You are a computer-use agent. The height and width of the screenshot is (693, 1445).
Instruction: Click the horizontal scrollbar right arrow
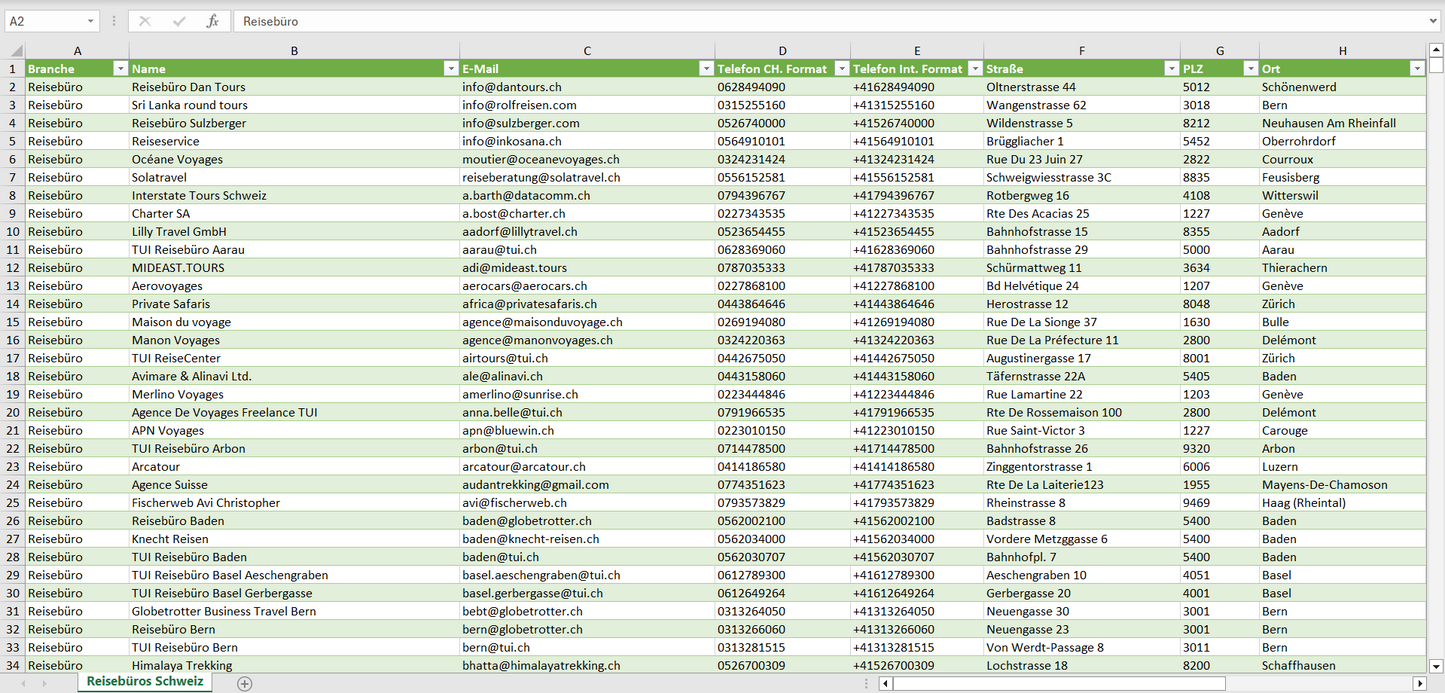point(1419,683)
